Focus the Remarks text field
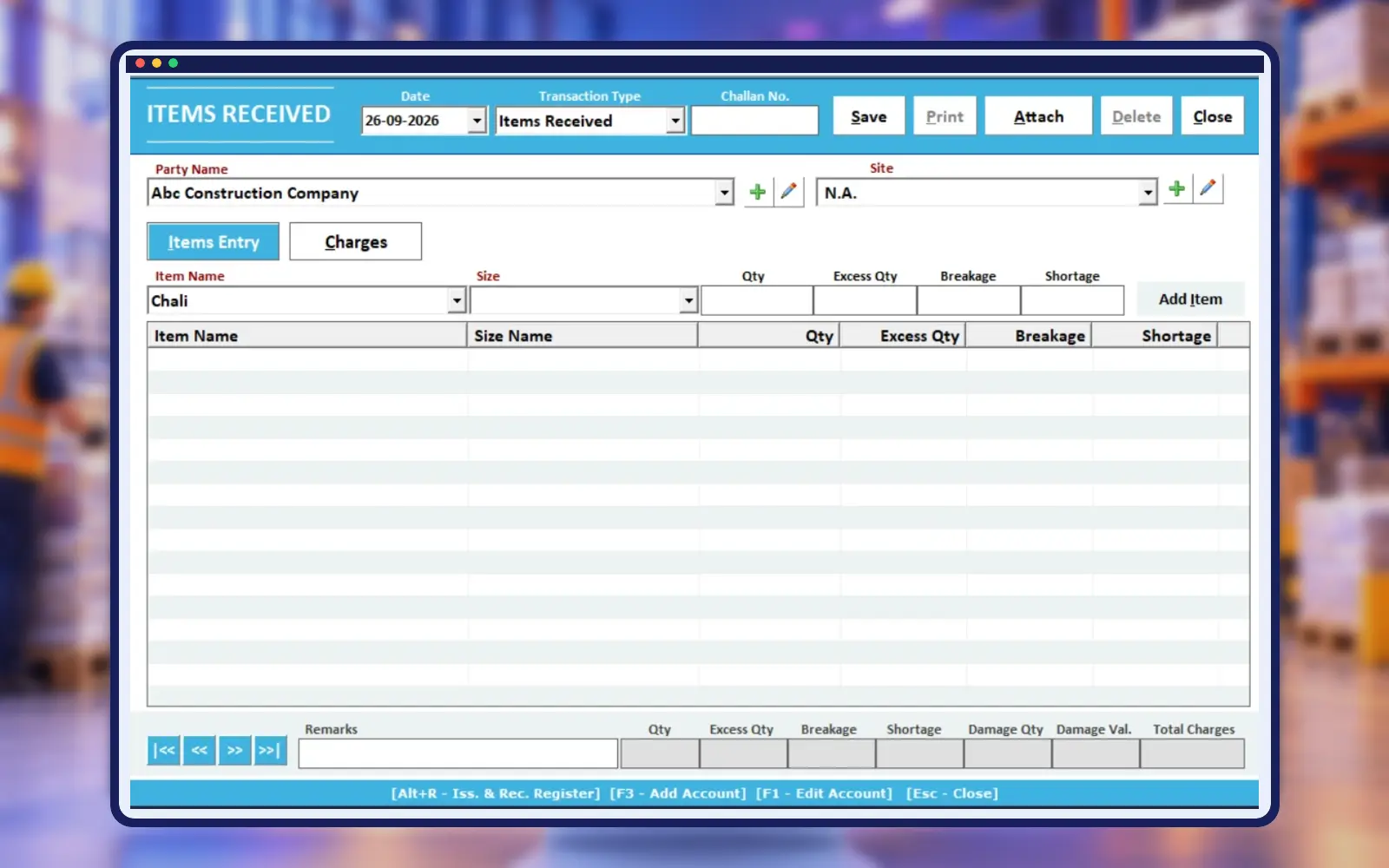This screenshot has width=1389, height=868. [458, 753]
